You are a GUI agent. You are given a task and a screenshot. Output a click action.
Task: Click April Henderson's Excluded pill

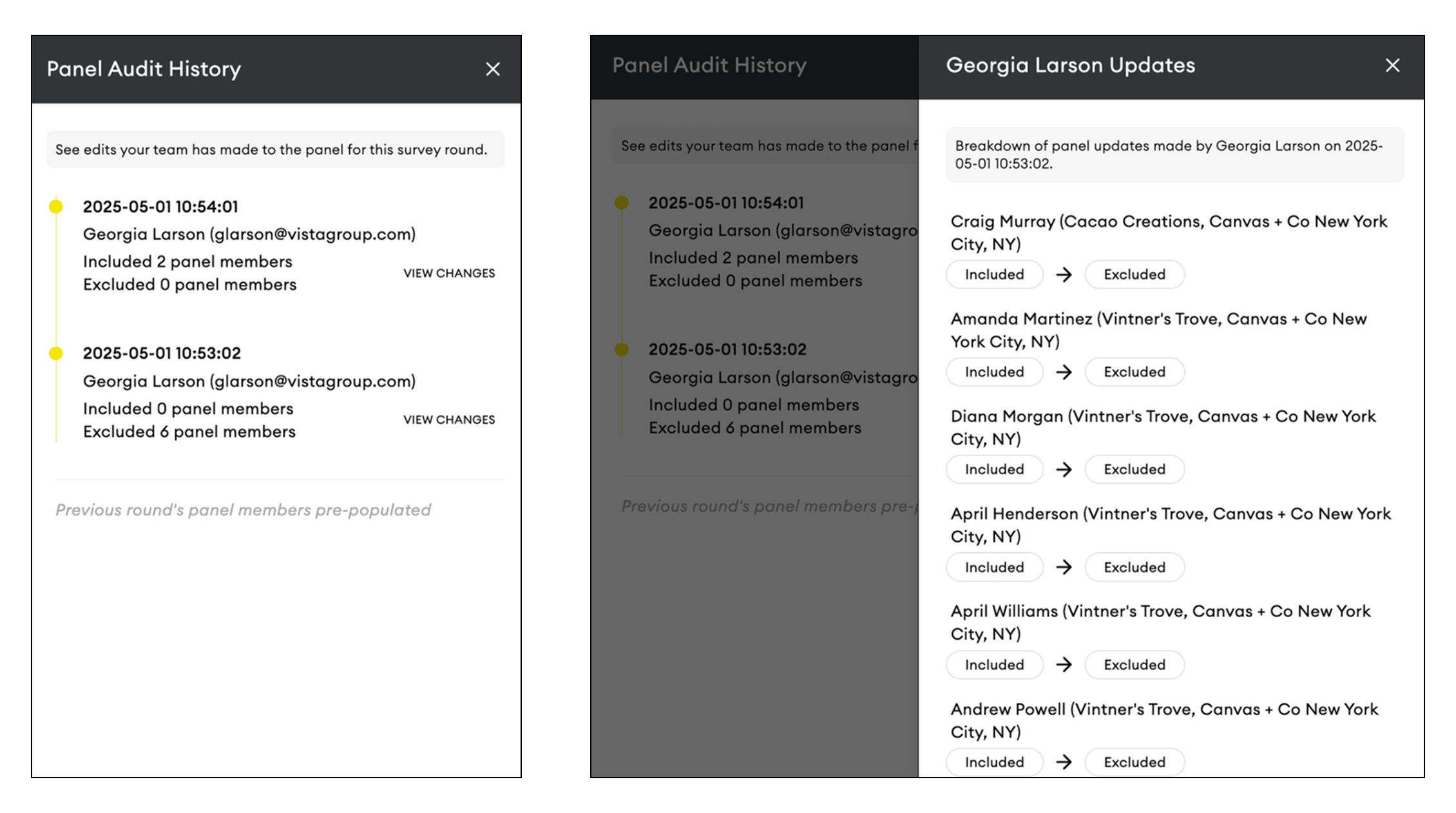click(x=1134, y=567)
